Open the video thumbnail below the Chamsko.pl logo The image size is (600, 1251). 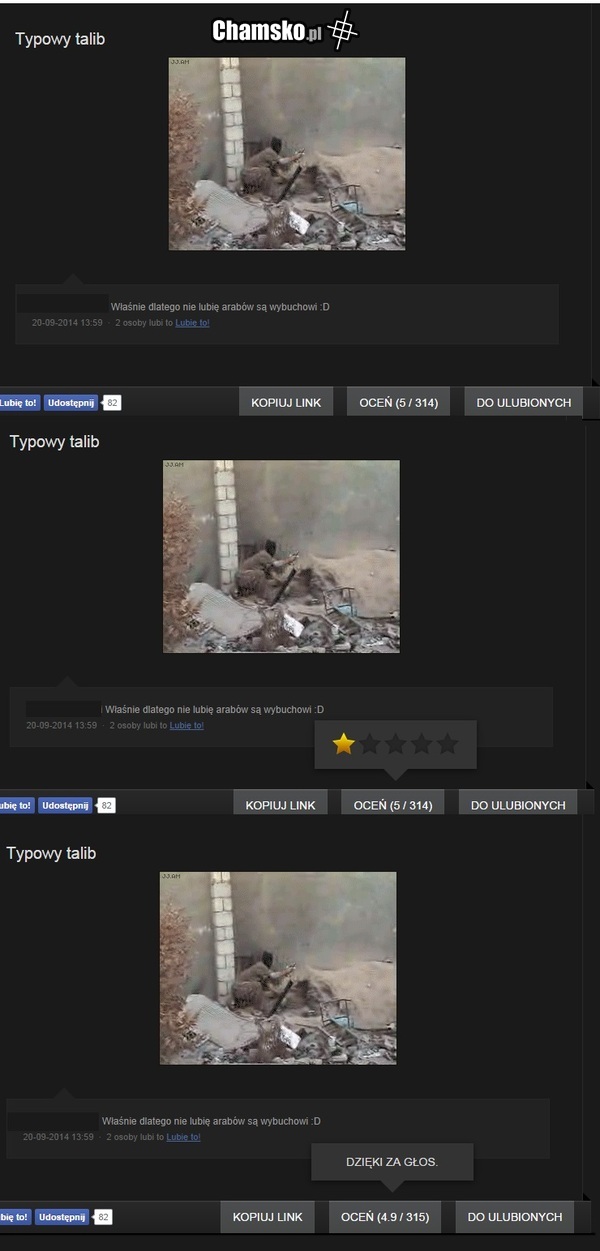point(287,153)
